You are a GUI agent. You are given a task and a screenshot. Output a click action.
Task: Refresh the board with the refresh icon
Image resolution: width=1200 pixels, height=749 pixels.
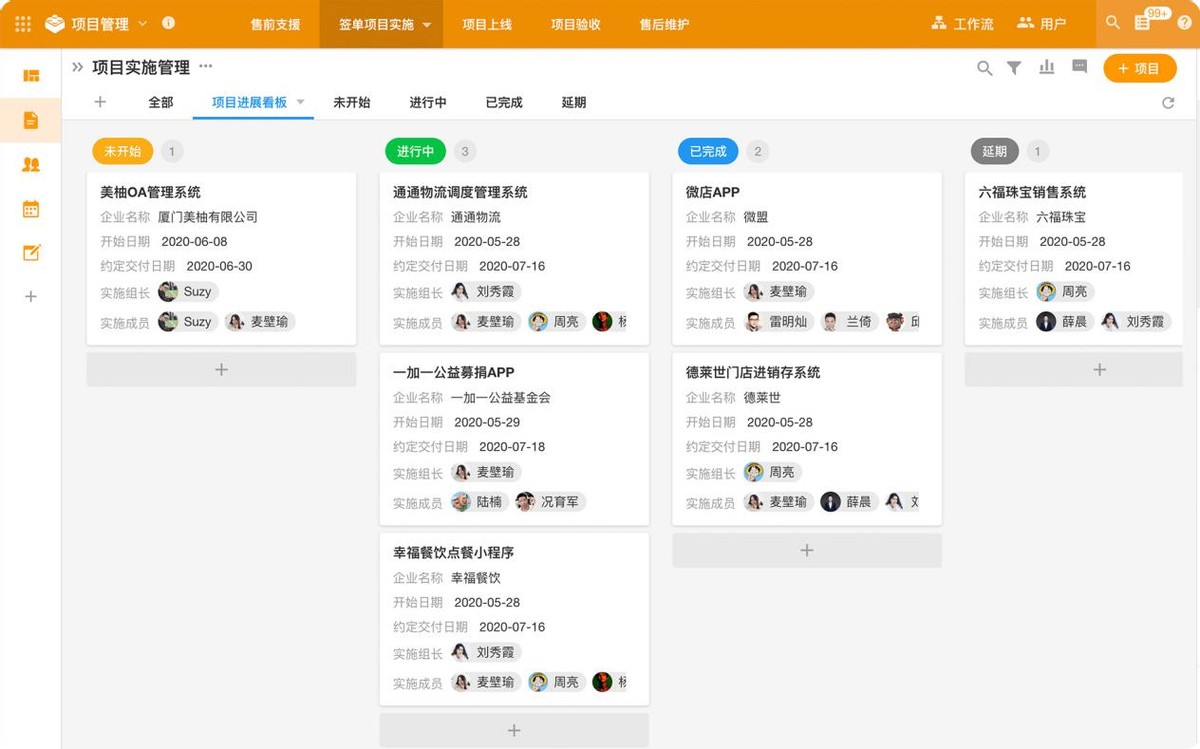point(1168,102)
